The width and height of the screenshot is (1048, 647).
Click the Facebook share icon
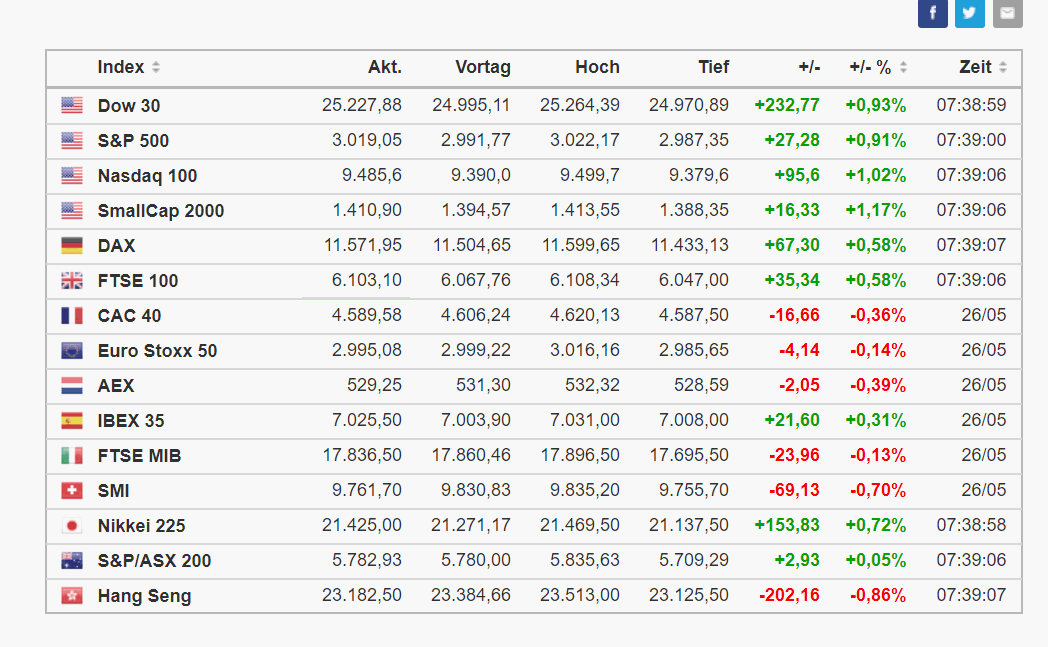932,13
